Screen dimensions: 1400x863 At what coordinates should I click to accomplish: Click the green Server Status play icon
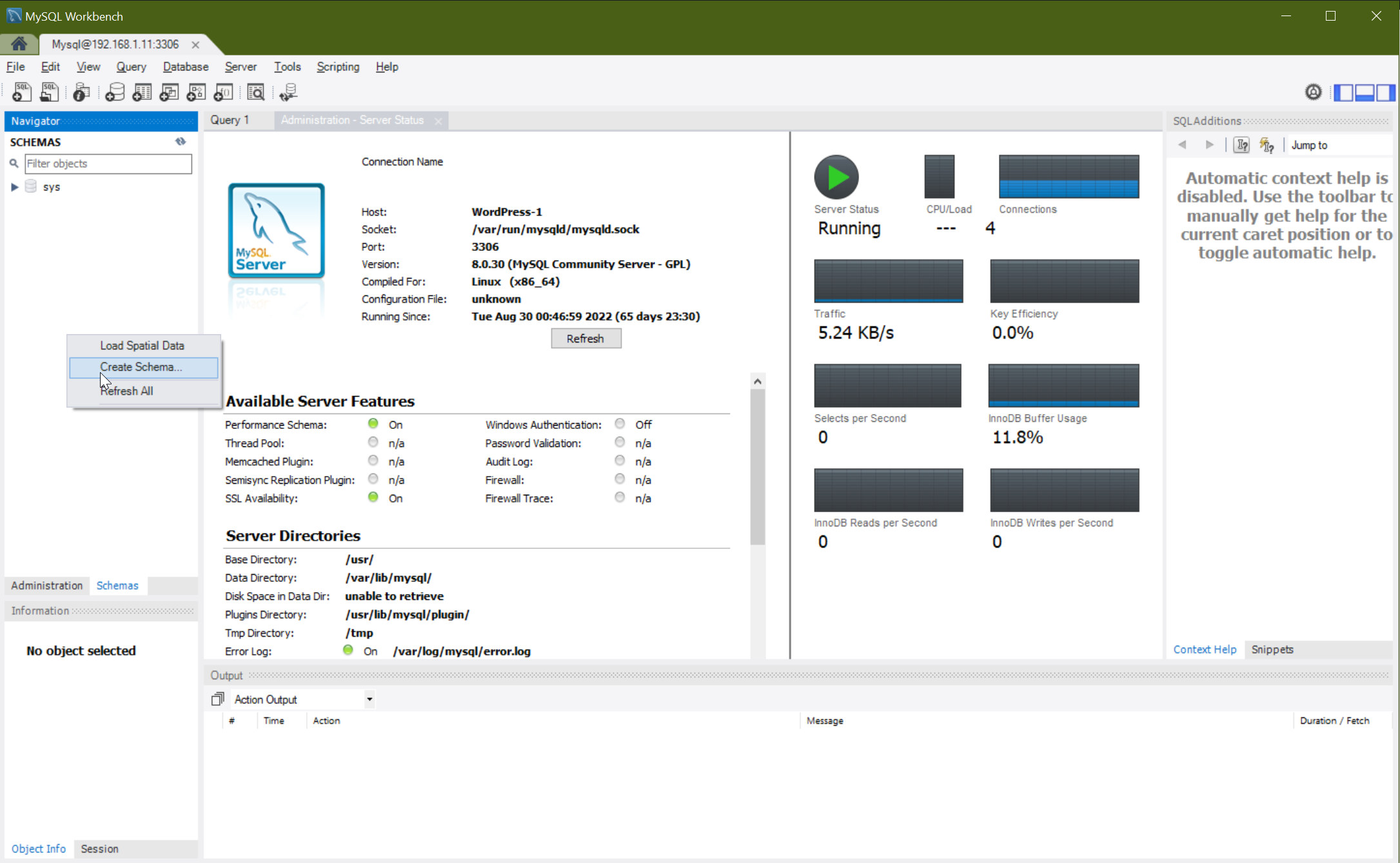(836, 177)
